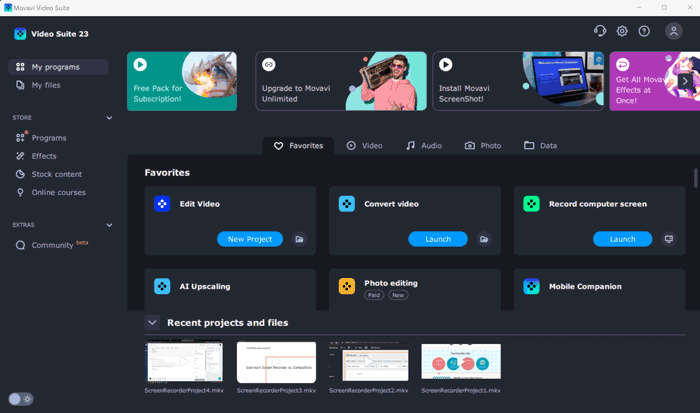This screenshot has height=413, width=700.
Task: Switch to the Video tab
Action: [365, 146]
